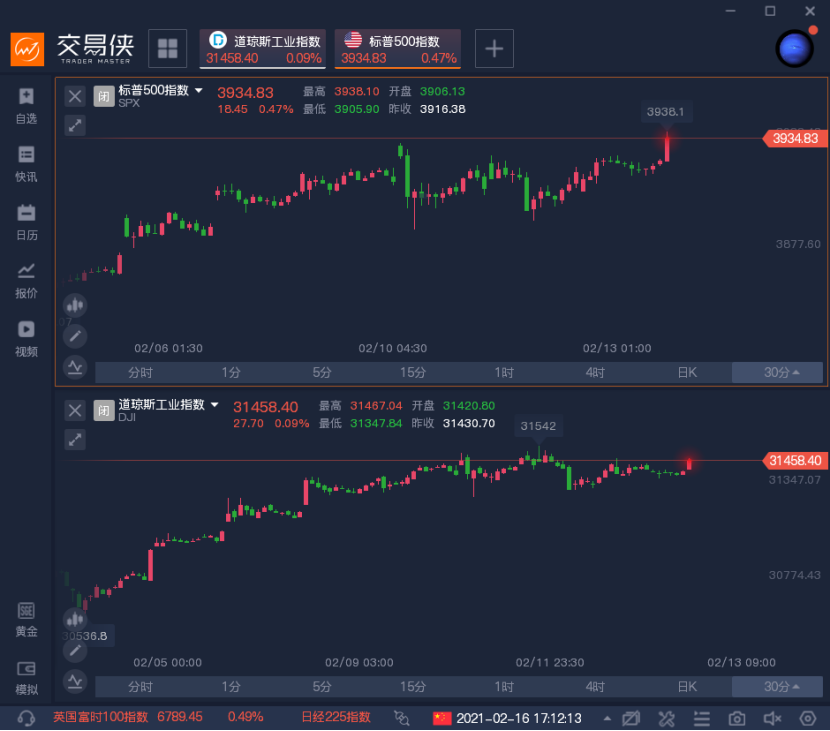
Task: Open the 标普500指数 symbol dropdown arrow
Action: click(x=199, y=91)
